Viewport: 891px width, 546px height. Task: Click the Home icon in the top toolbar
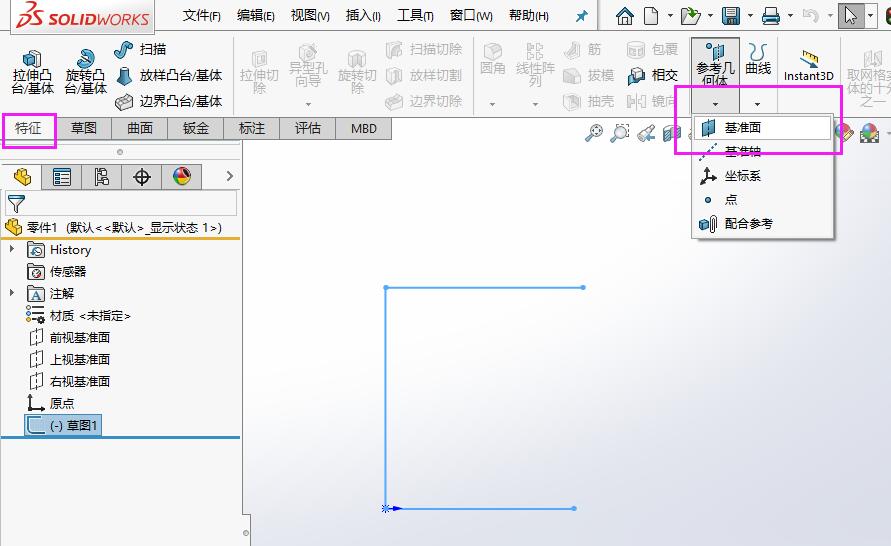click(x=624, y=16)
